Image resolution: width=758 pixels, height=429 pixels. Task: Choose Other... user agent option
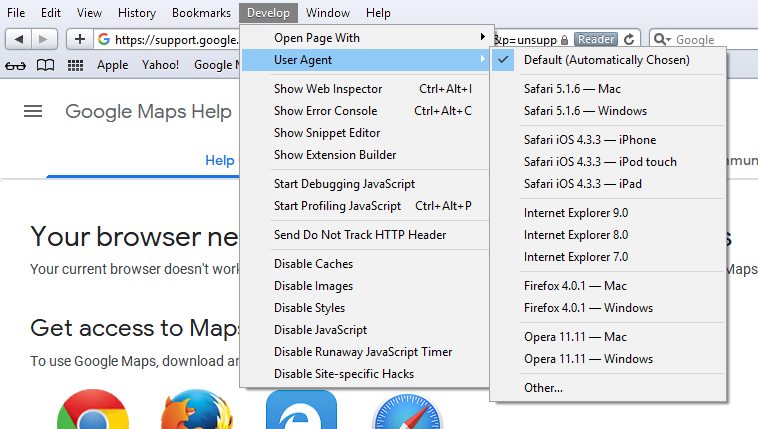(x=543, y=388)
